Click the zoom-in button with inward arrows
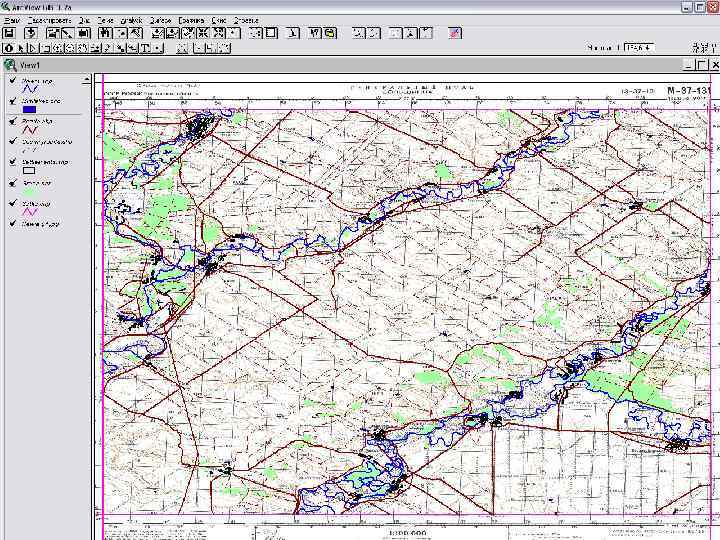The width and height of the screenshot is (720, 540). pyautogui.click(x=202, y=33)
